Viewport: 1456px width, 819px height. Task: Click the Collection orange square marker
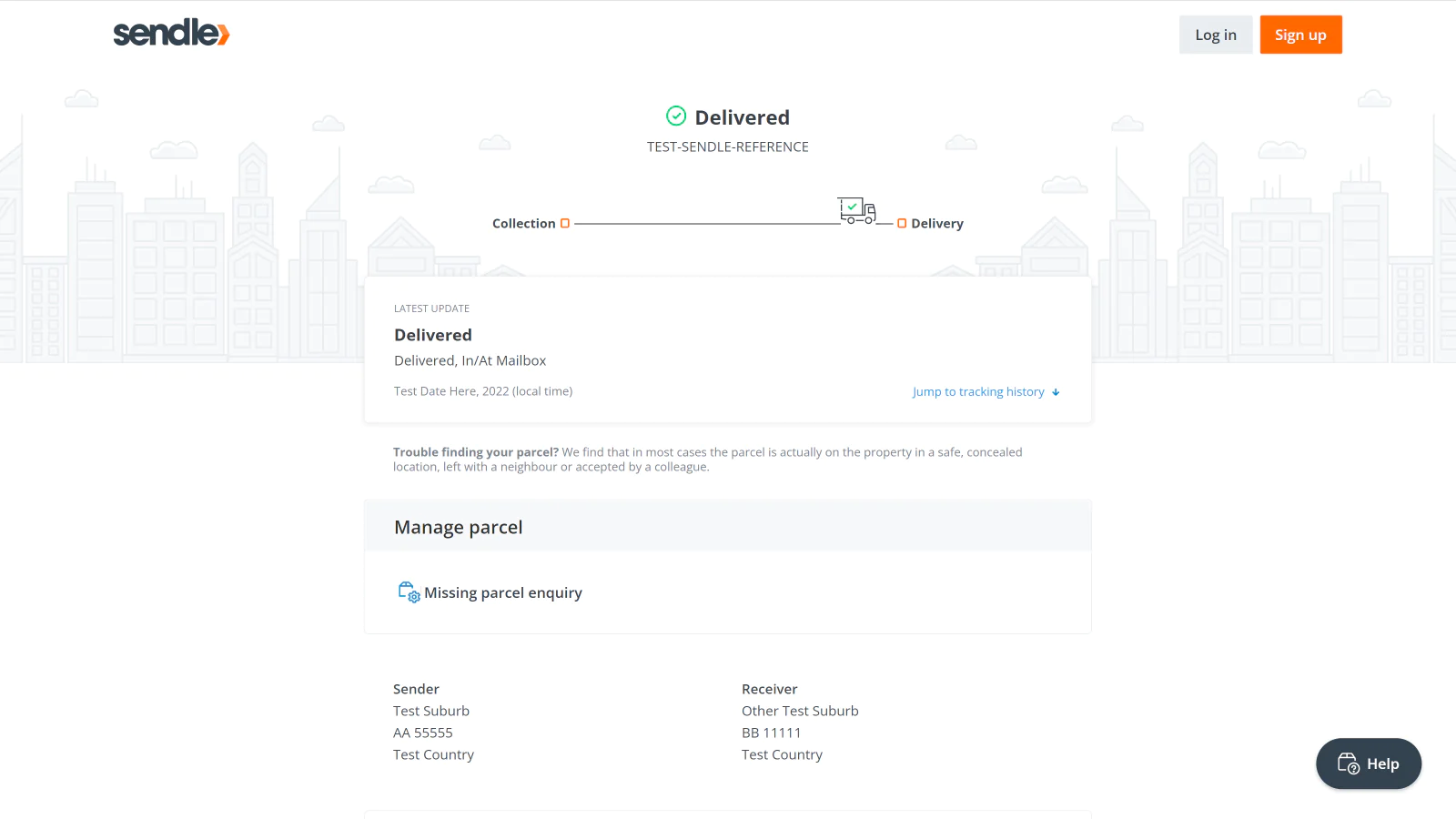pyautogui.click(x=565, y=223)
